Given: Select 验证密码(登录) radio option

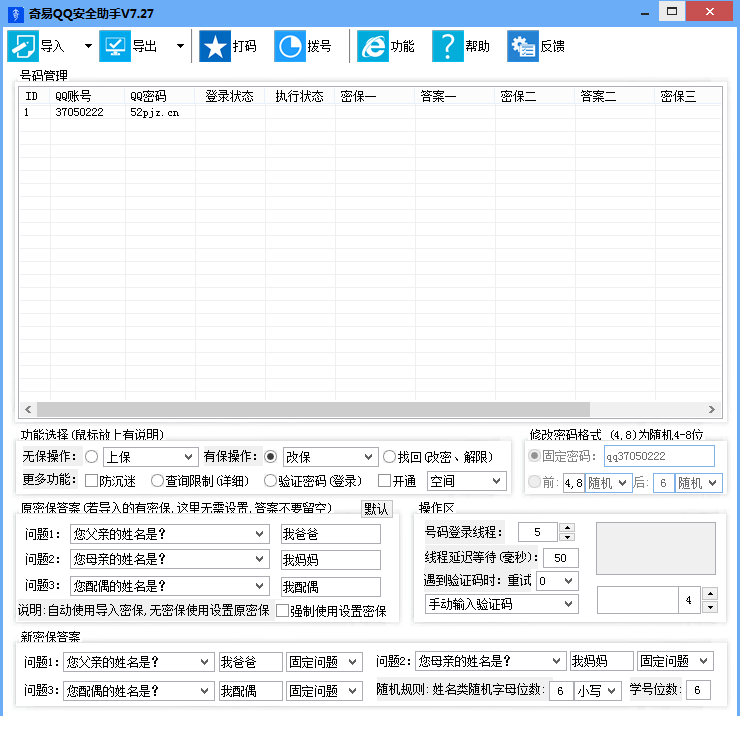Looking at the screenshot, I should point(270,481).
